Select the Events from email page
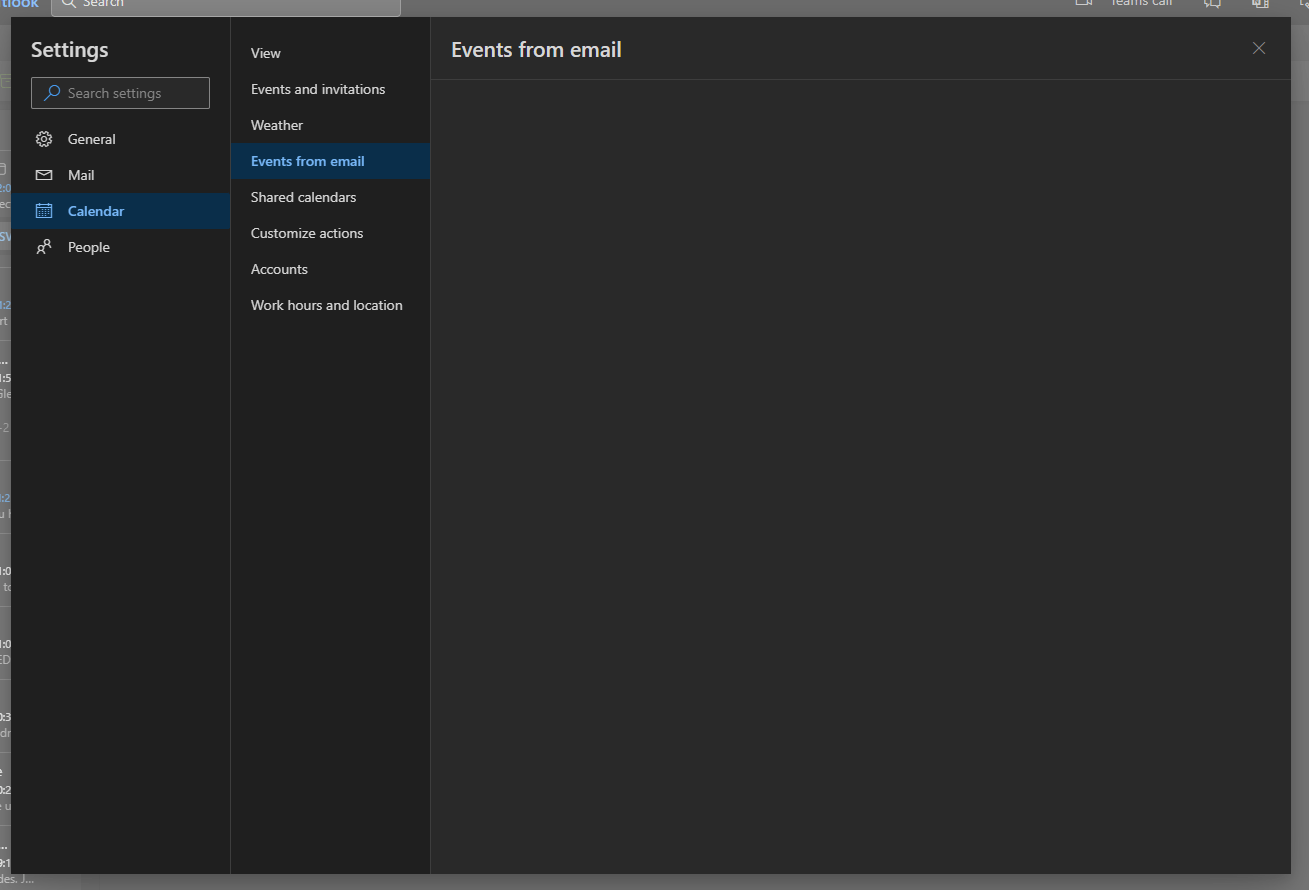 pos(330,161)
